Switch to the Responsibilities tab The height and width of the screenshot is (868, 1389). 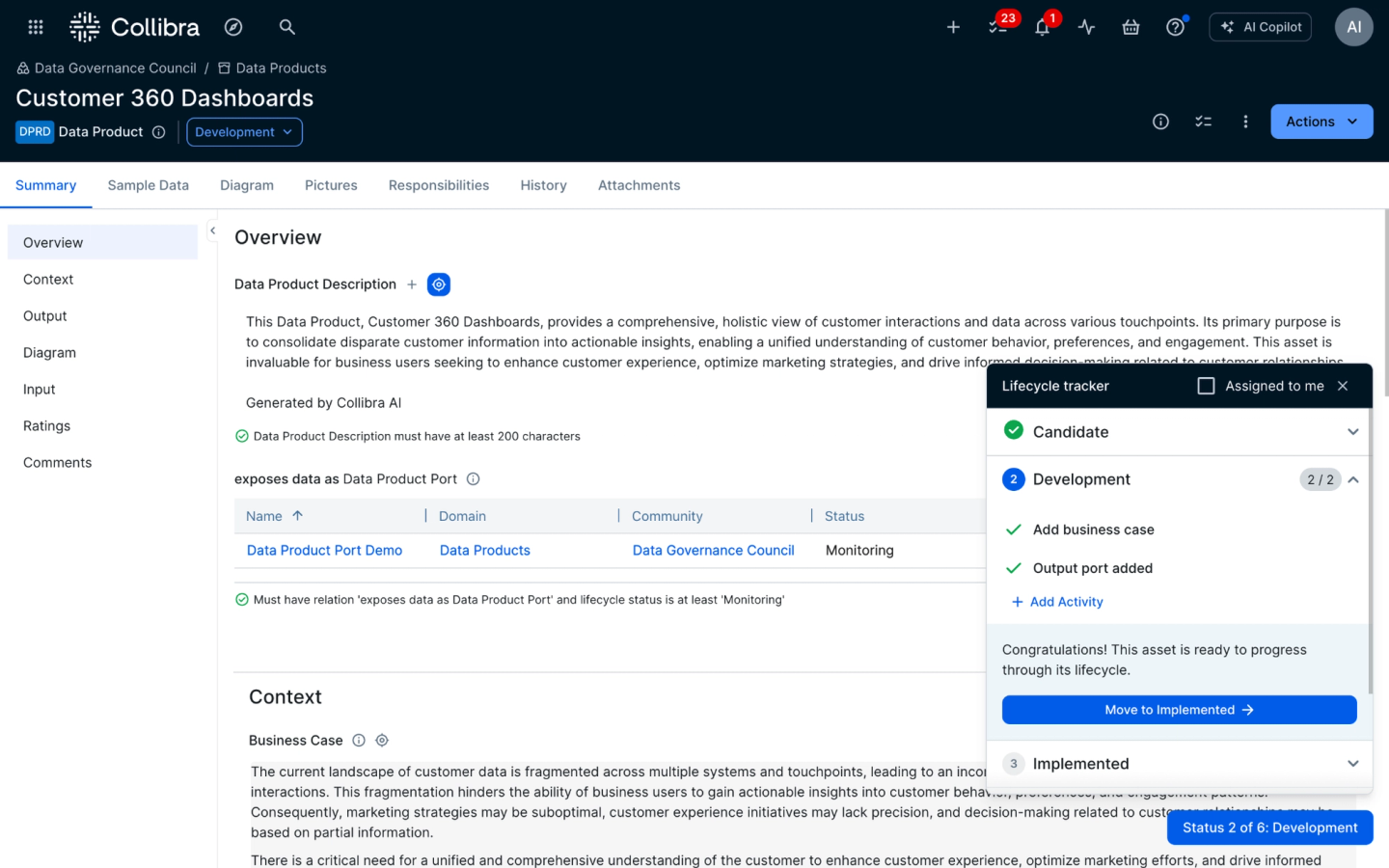(439, 185)
